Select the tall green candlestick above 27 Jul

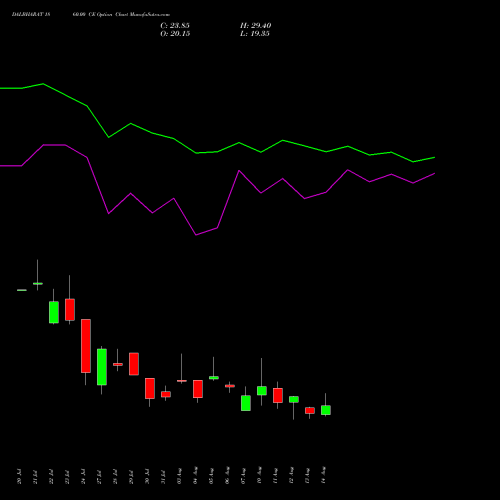pos(102,367)
